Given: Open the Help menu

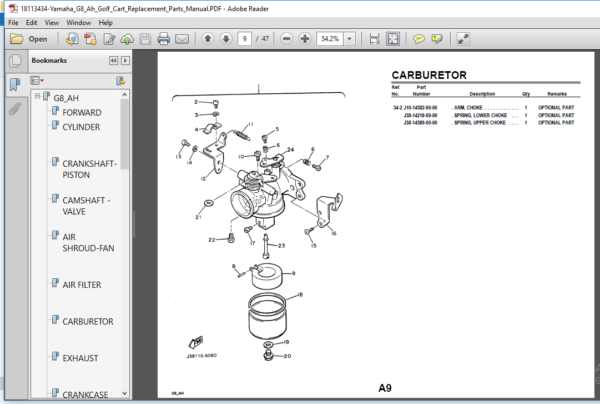Looking at the screenshot, I should [106, 23].
